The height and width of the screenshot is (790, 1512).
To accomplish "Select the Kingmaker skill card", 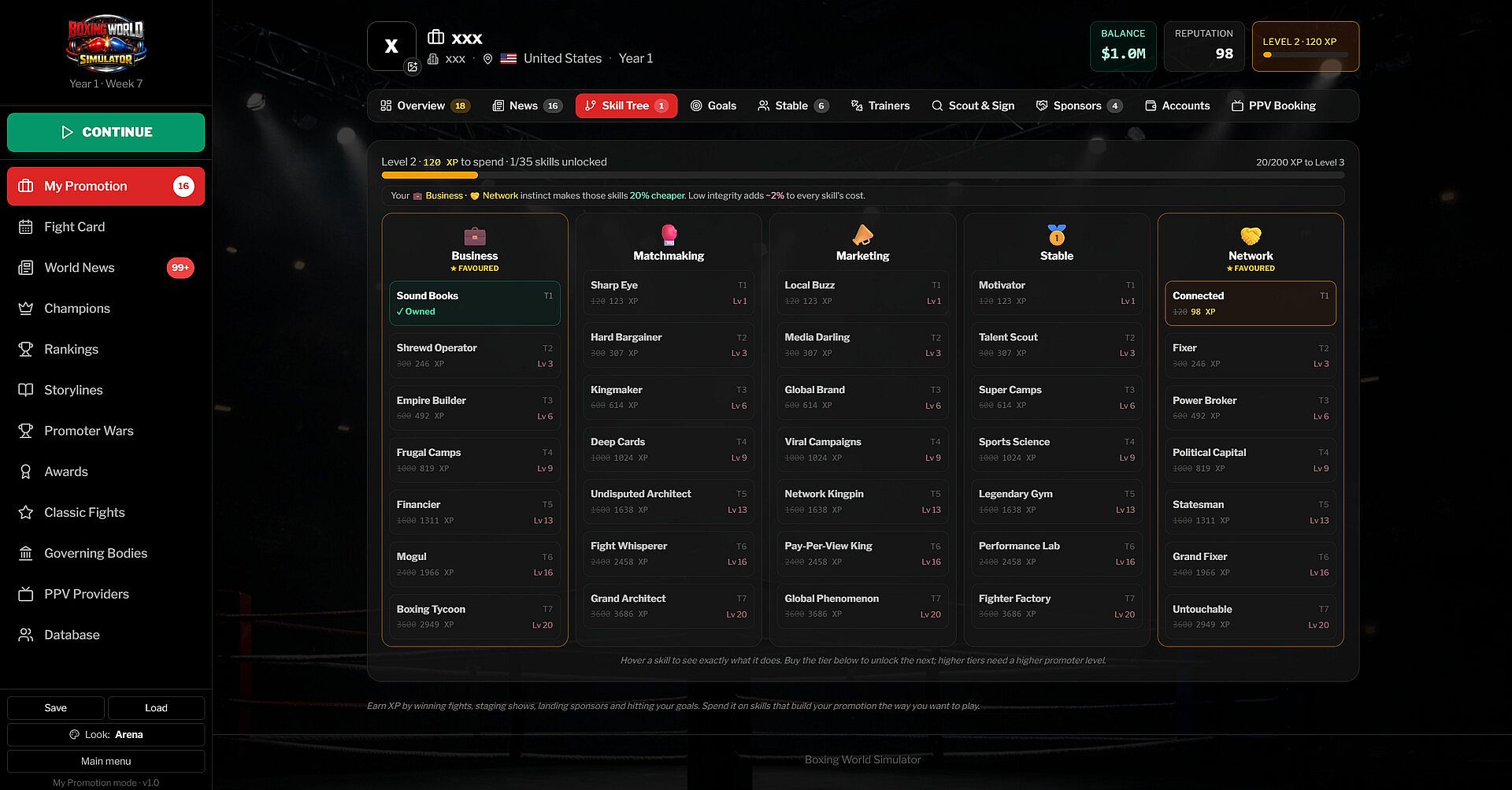I will tap(669, 397).
